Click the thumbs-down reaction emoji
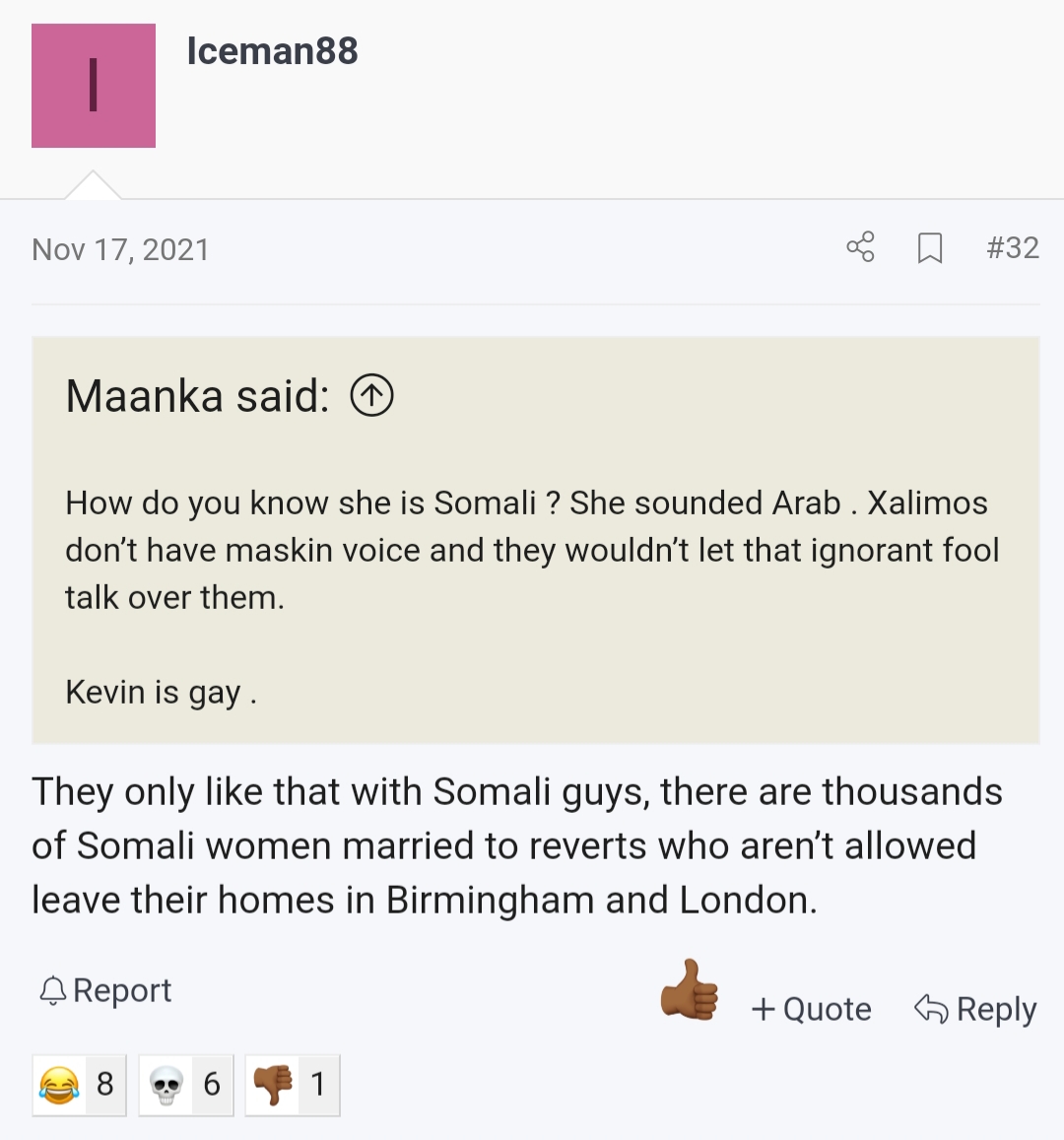Image resolution: width=1064 pixels, height=1140 pixels. pos(273,1085)
